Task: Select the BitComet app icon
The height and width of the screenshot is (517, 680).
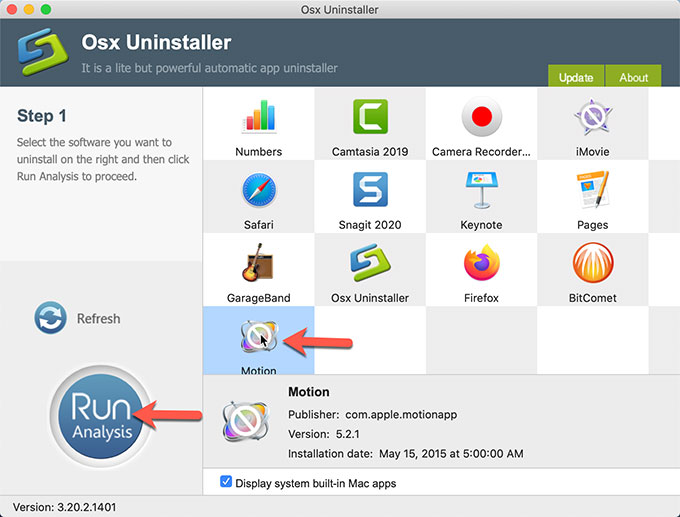Action: pyautogui.click(x=593, y=263)
